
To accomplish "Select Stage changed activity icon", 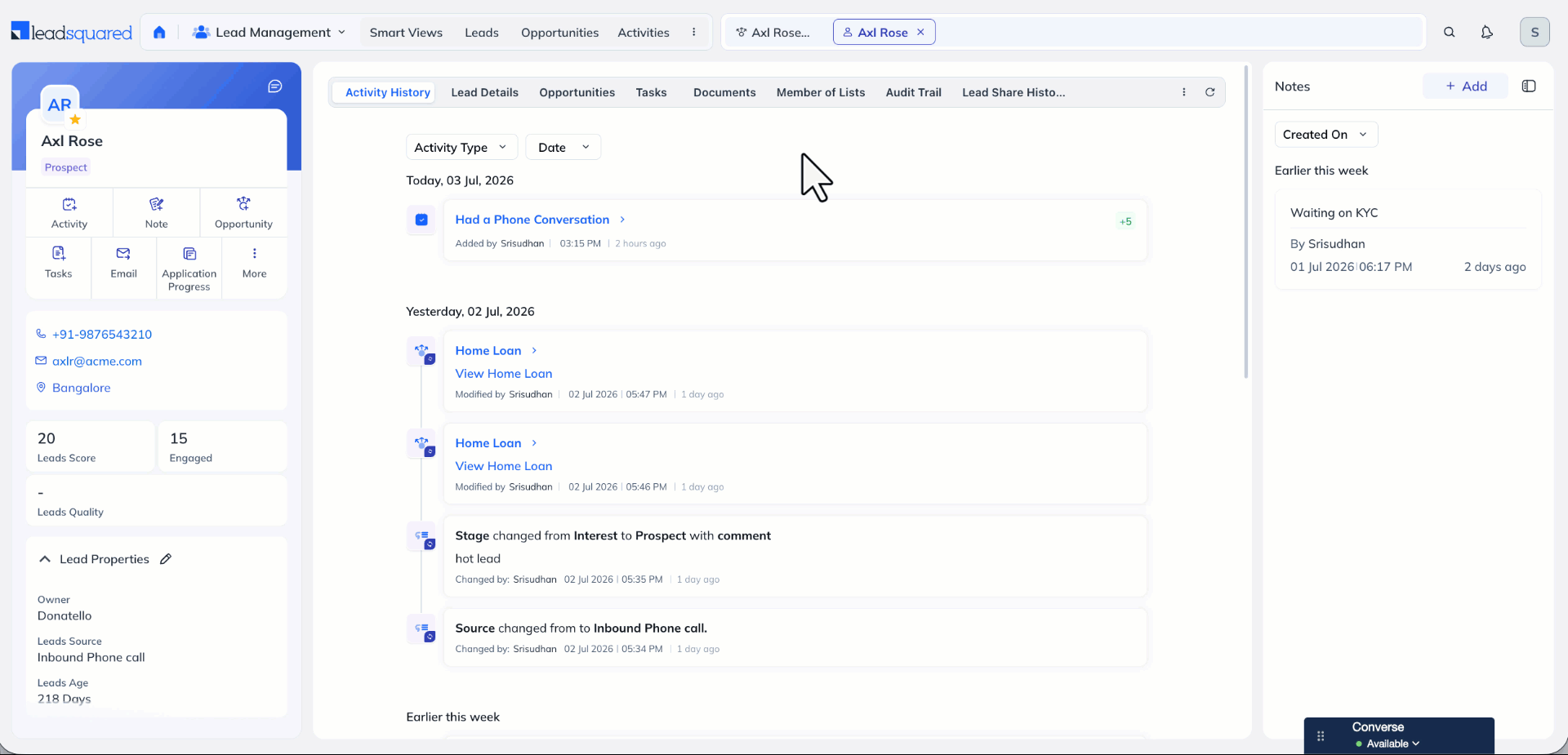I will click(422, 537).
